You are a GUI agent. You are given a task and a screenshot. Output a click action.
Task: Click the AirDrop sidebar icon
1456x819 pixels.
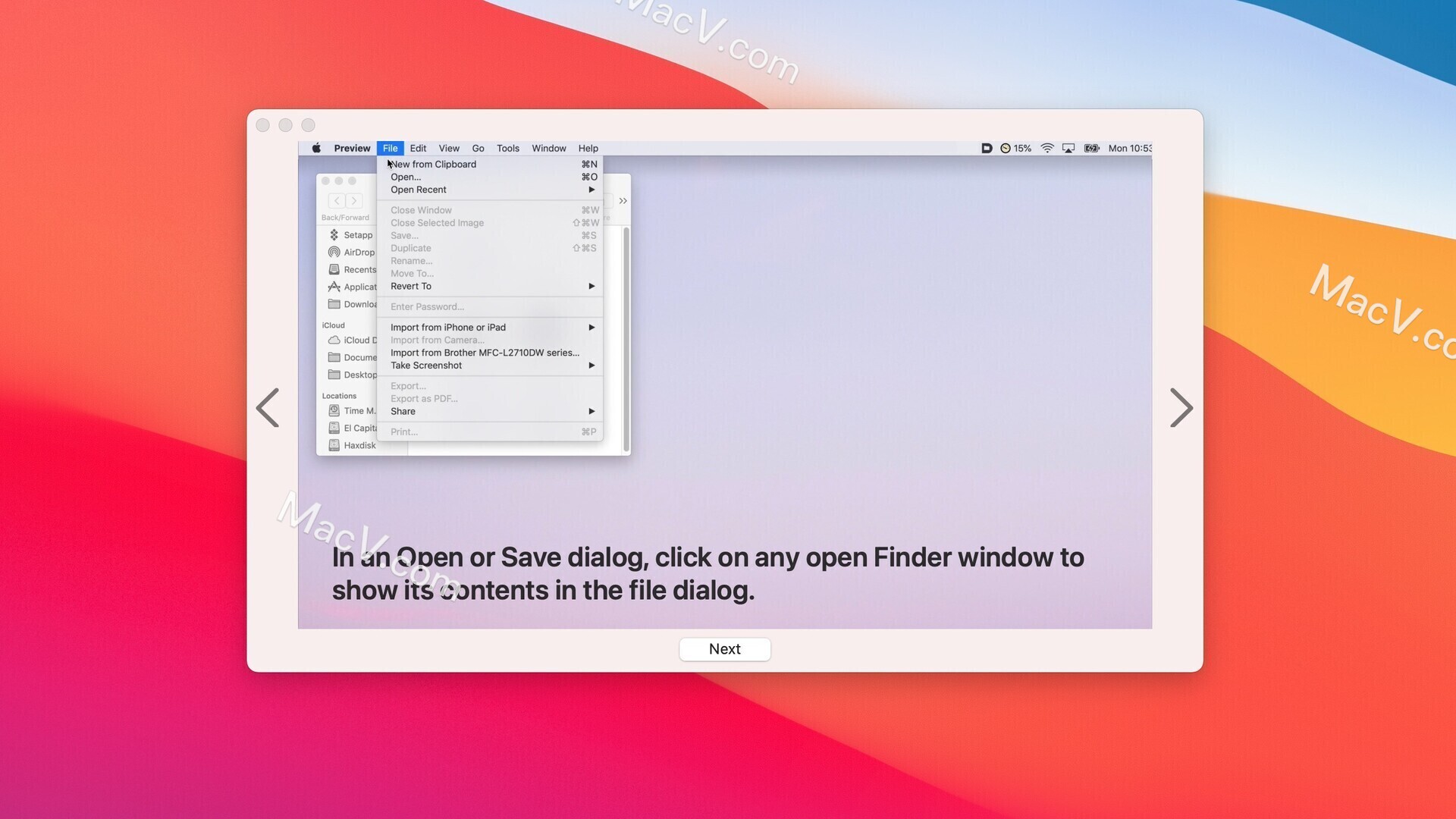[334, 252]
